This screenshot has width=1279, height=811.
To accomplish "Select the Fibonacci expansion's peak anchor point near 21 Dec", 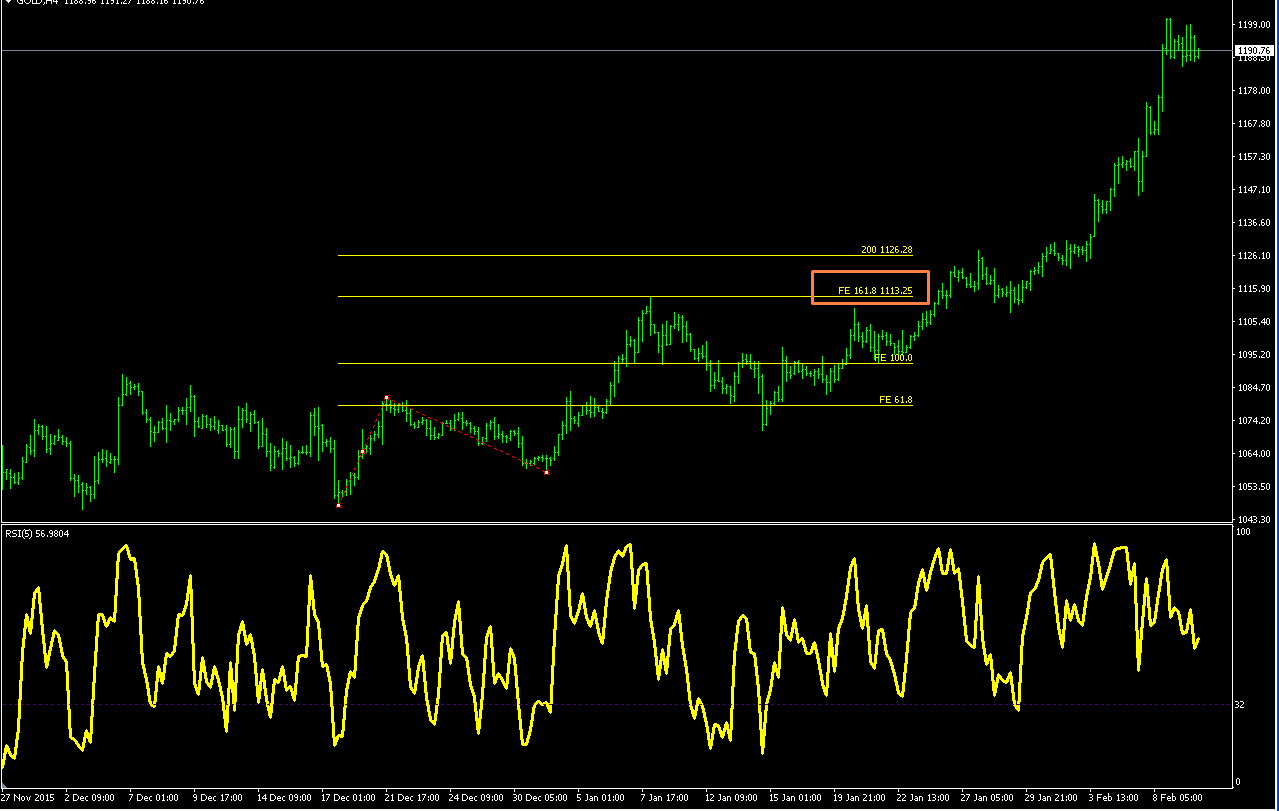I will tap(386, 398).
